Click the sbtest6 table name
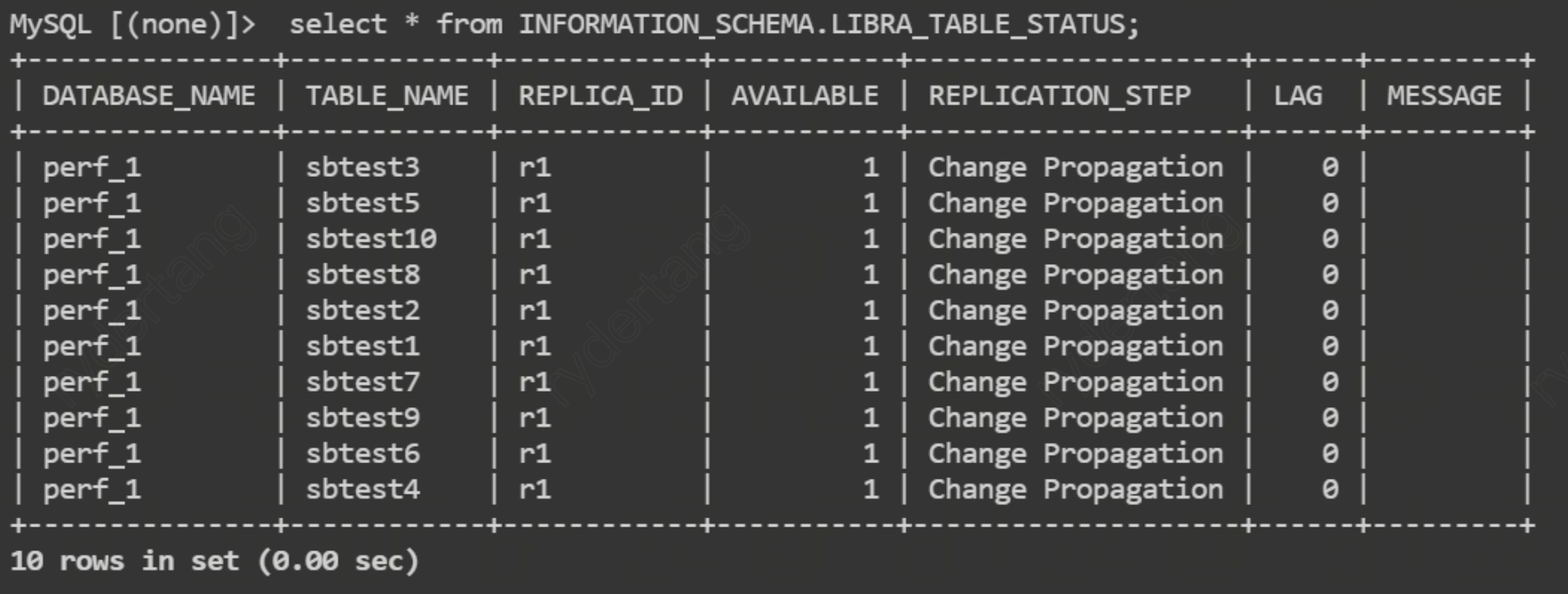The image size is (1568, 594). coord(363,454)
